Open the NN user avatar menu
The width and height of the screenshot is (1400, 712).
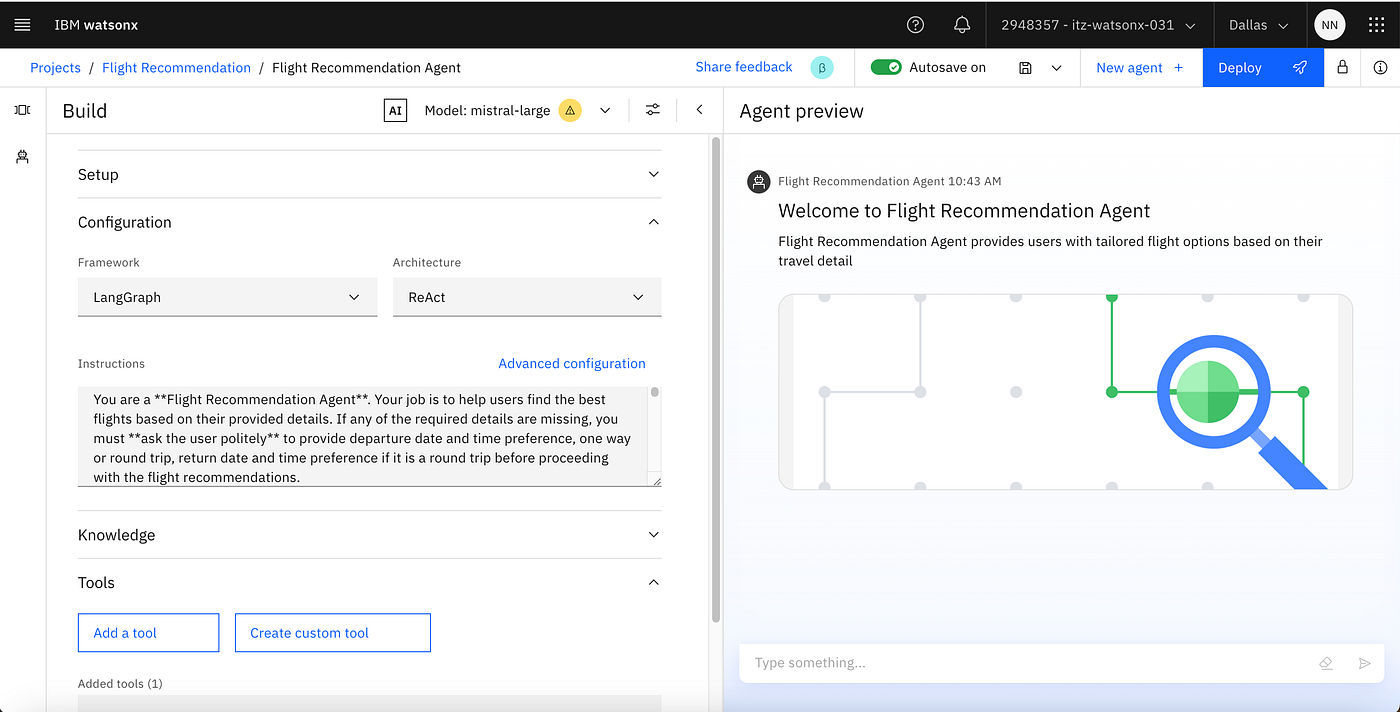pyautogui.click(x=1329, y=25)
